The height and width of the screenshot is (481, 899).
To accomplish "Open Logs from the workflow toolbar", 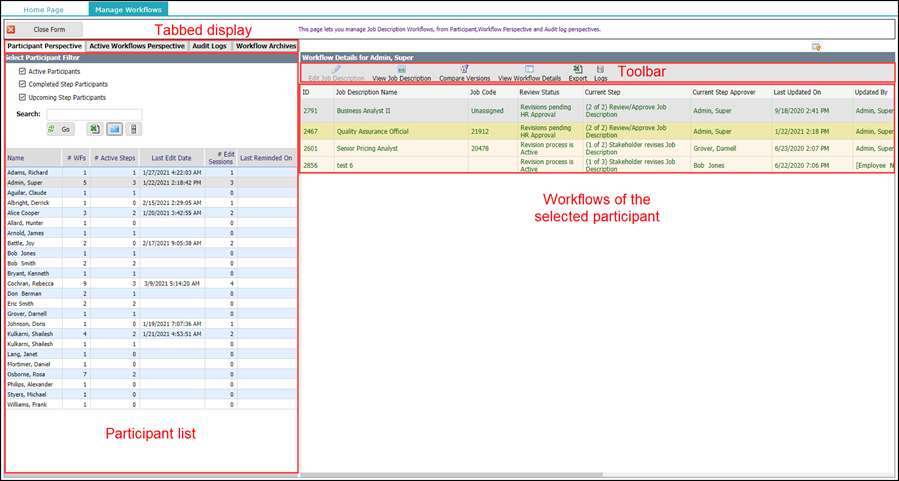I will 600,69.
